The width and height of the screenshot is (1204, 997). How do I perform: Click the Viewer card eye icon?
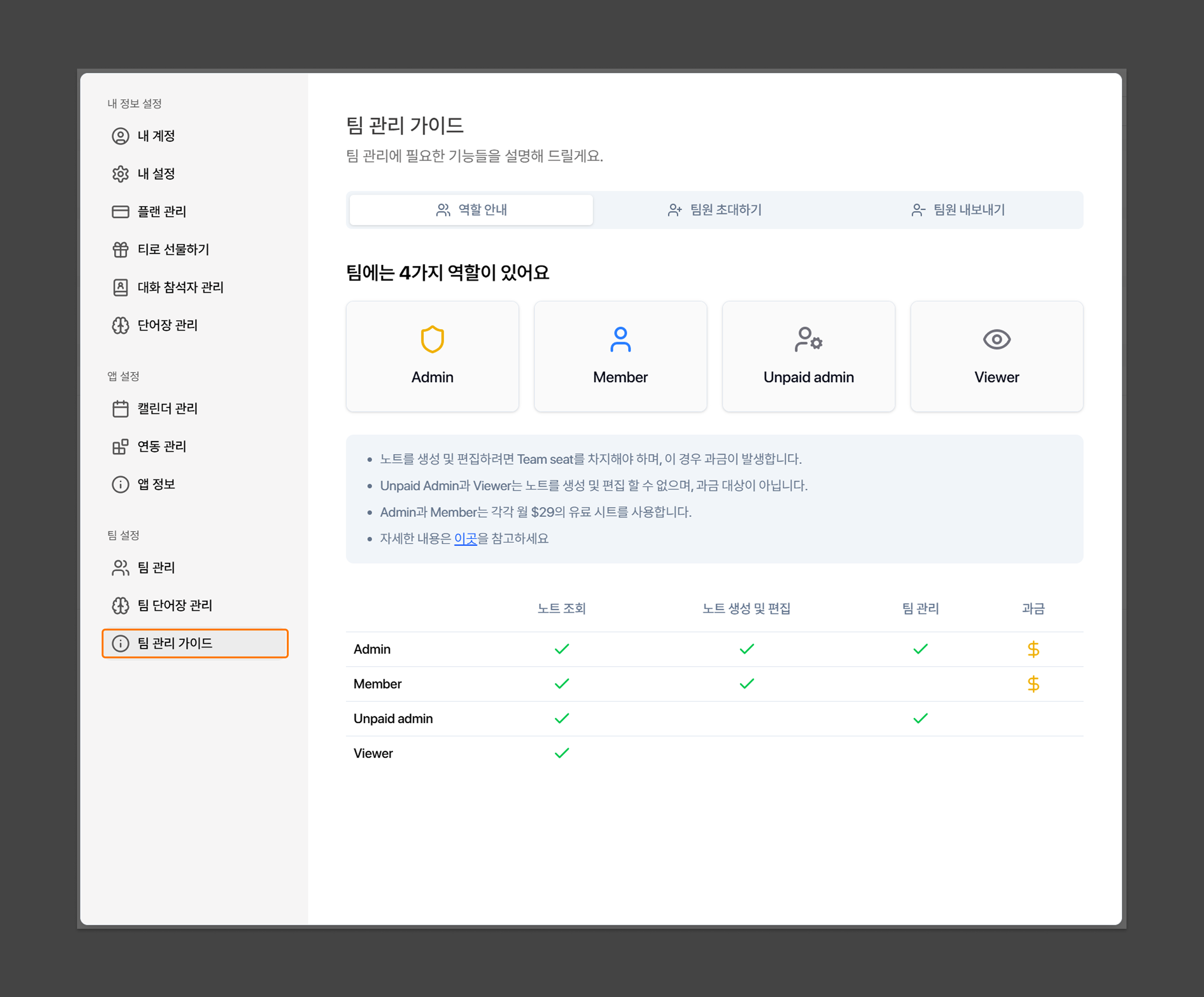(x=997, y=339)
